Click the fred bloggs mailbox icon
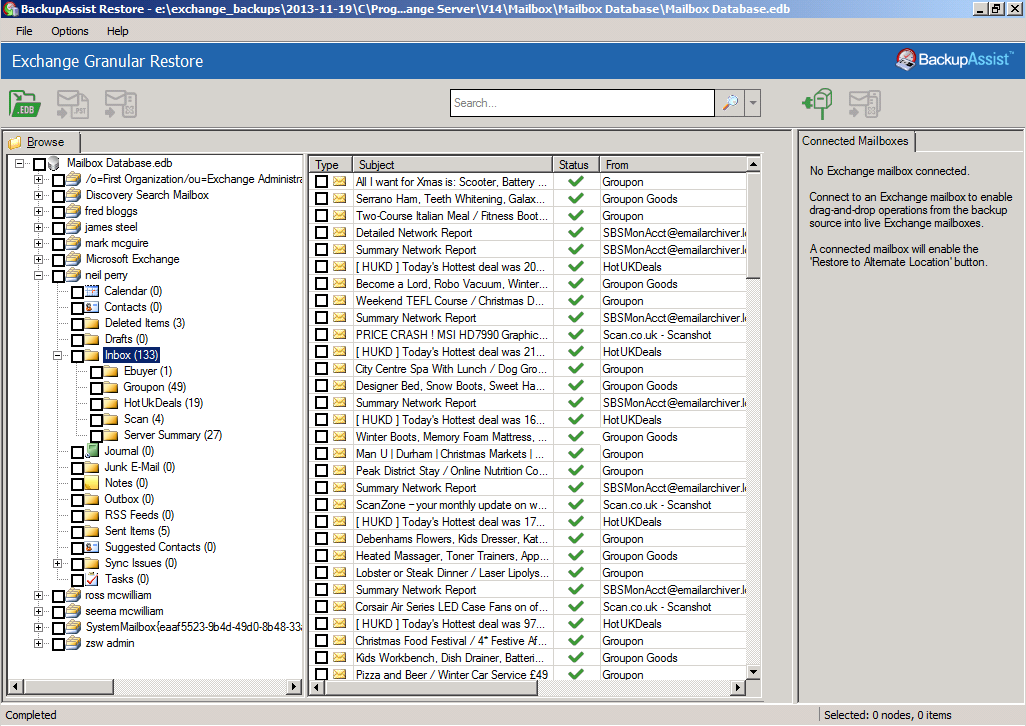Viewport: 1026px width, 726px height. point(73,211)
